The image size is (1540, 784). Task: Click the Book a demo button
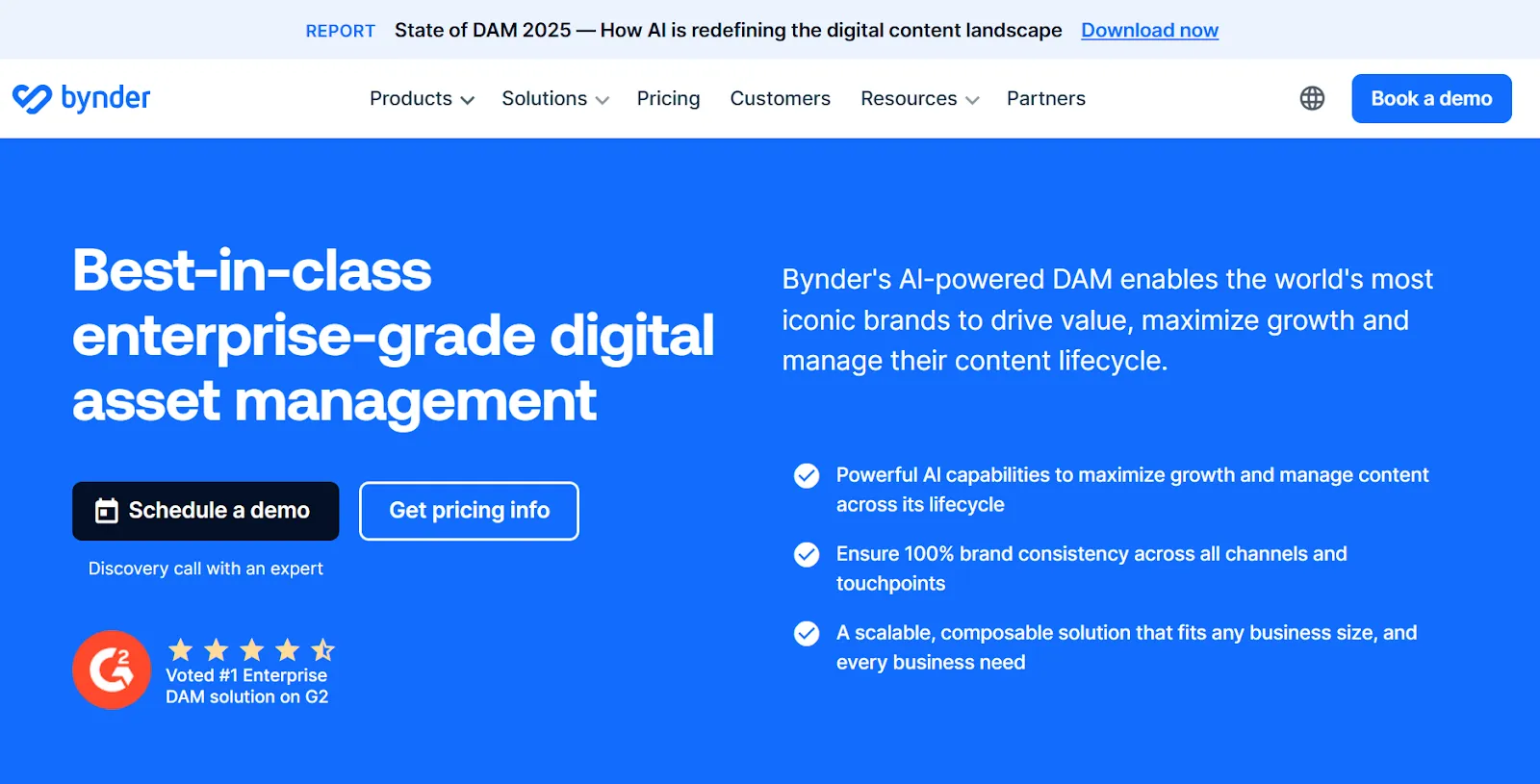(x=1431, y=98)
